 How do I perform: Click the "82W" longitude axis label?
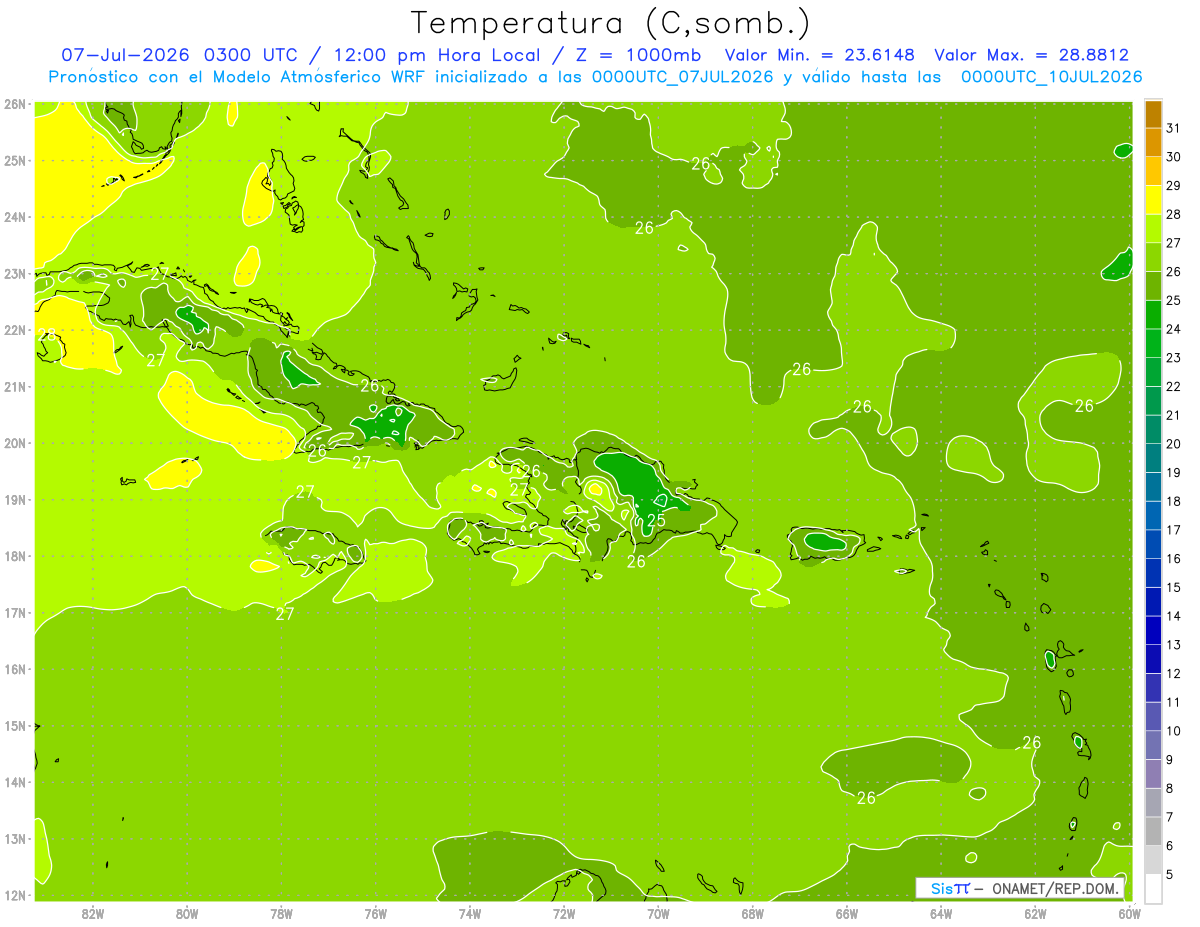point(93,913)
